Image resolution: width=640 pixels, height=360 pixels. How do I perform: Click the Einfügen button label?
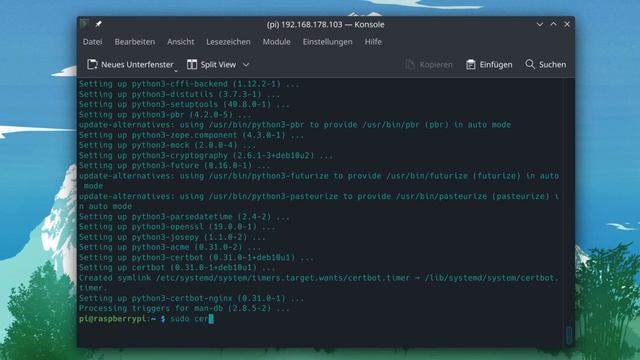point(496,64)
